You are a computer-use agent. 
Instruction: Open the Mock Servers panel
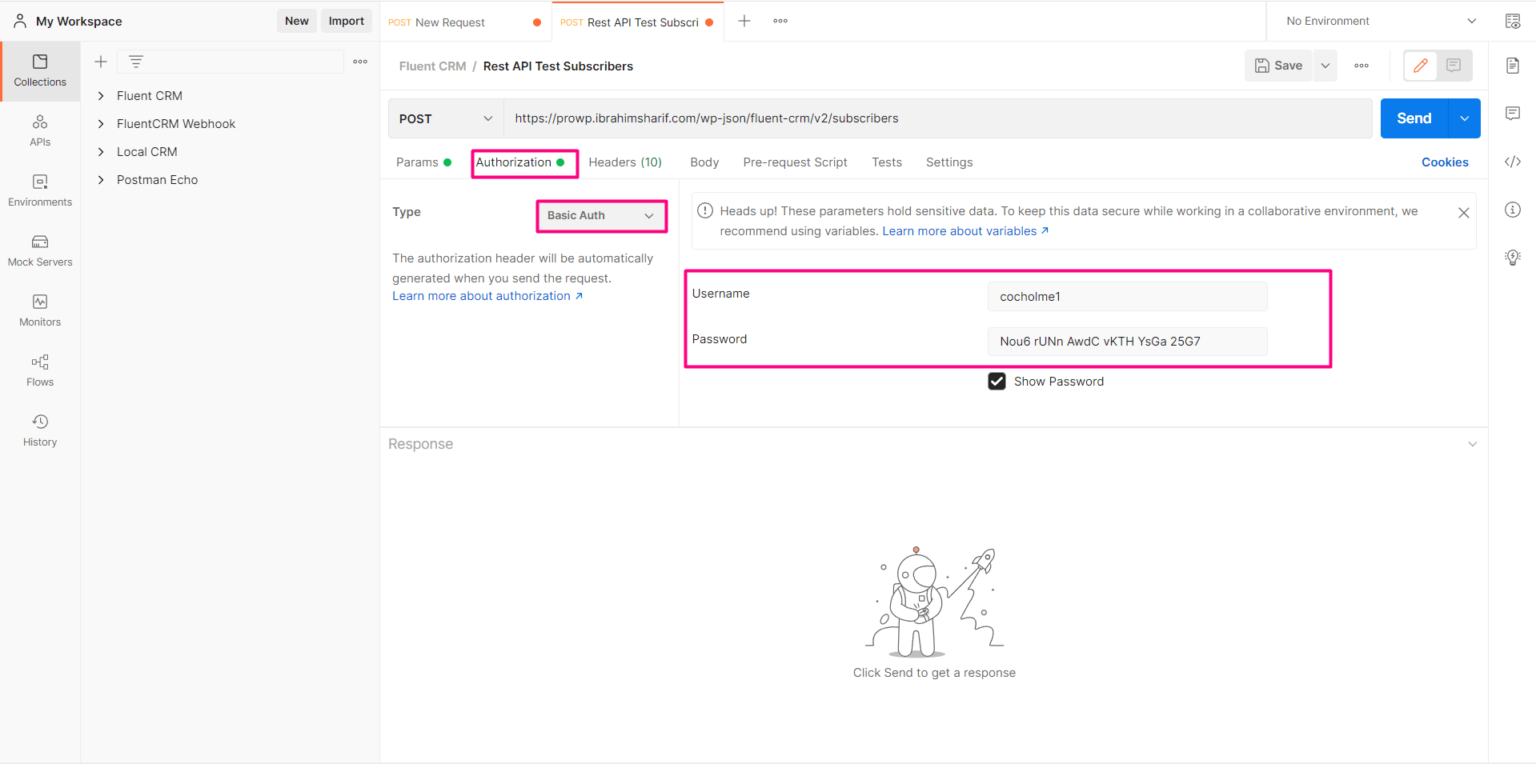coord(40,251)
